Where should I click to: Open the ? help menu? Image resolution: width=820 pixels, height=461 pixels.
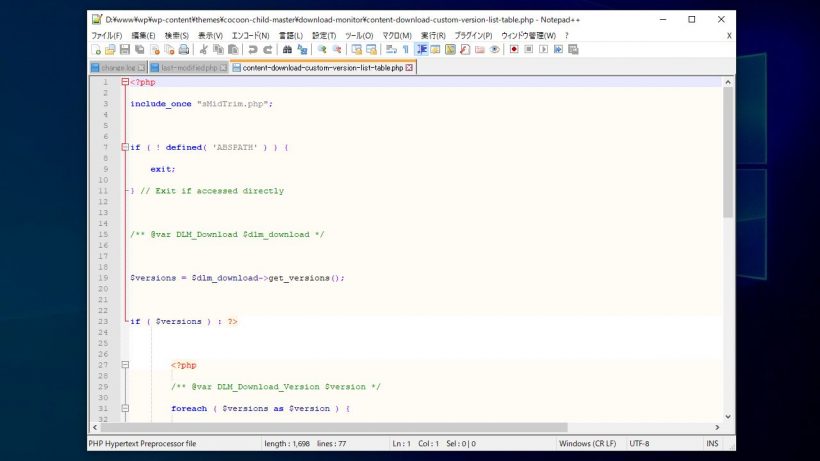[x=566, y=36]
